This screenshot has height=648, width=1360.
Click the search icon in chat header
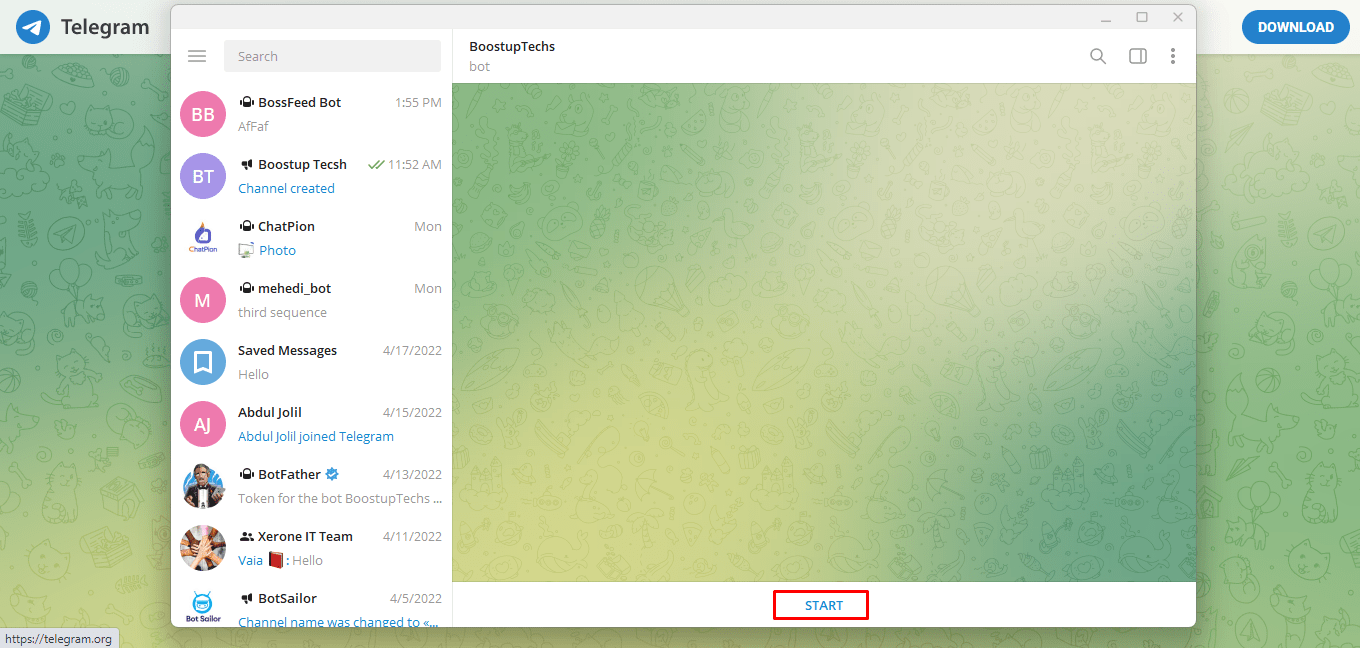click(1097, 57)
